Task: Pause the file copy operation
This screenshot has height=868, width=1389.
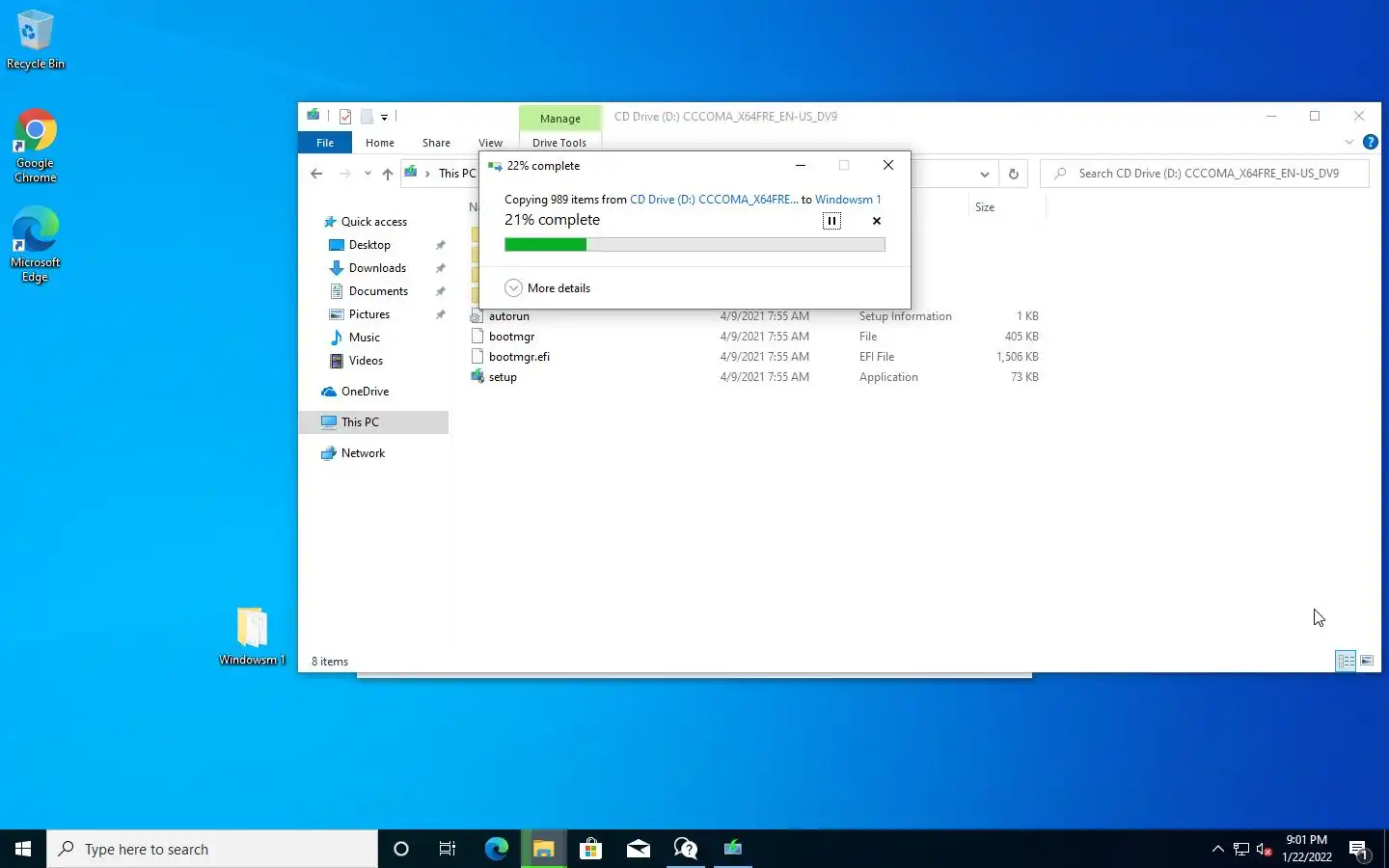Action: coord(831,221)
